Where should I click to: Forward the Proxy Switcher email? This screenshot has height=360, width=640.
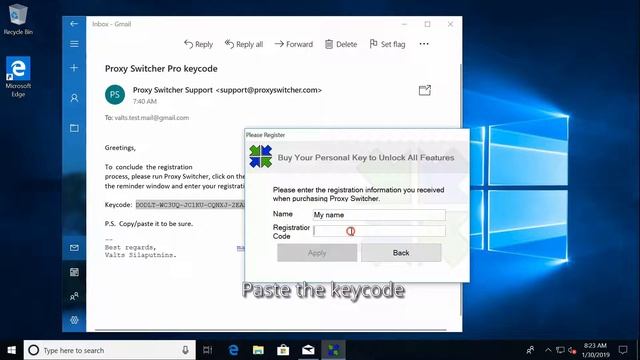(x=293, y=44)
